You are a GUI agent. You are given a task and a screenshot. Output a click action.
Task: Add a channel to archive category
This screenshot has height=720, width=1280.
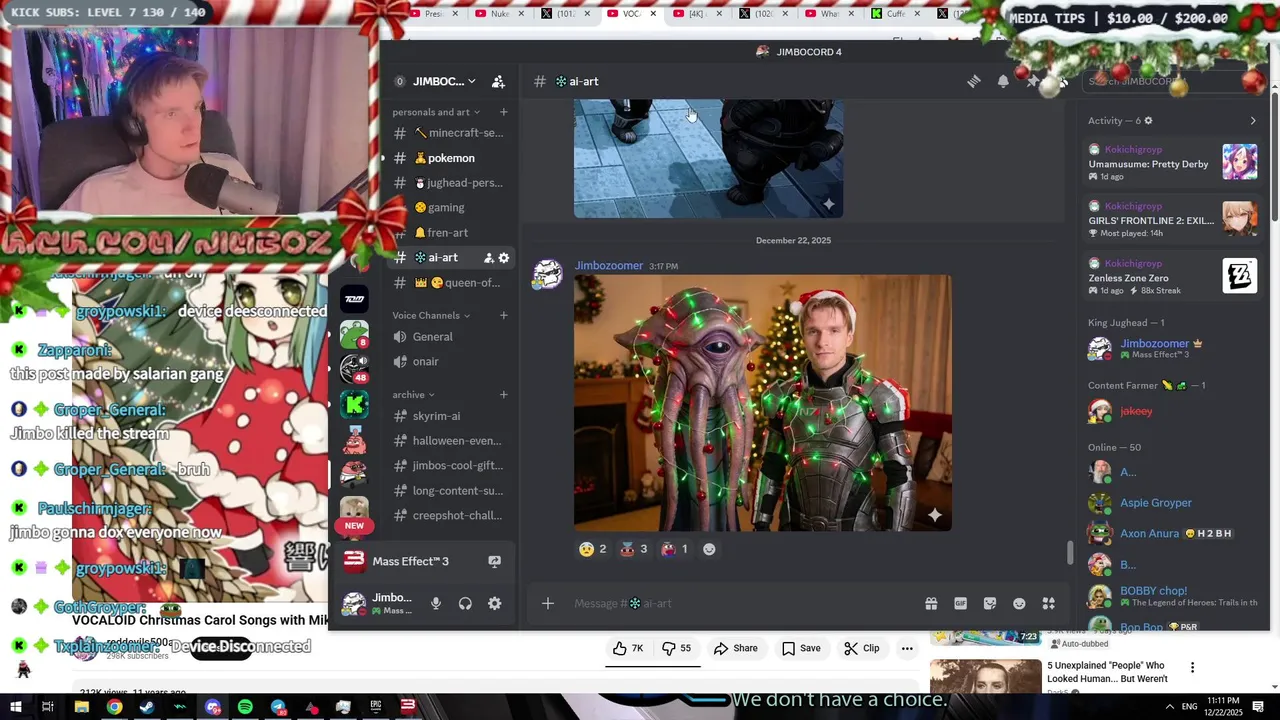click(x=503, y=394)
